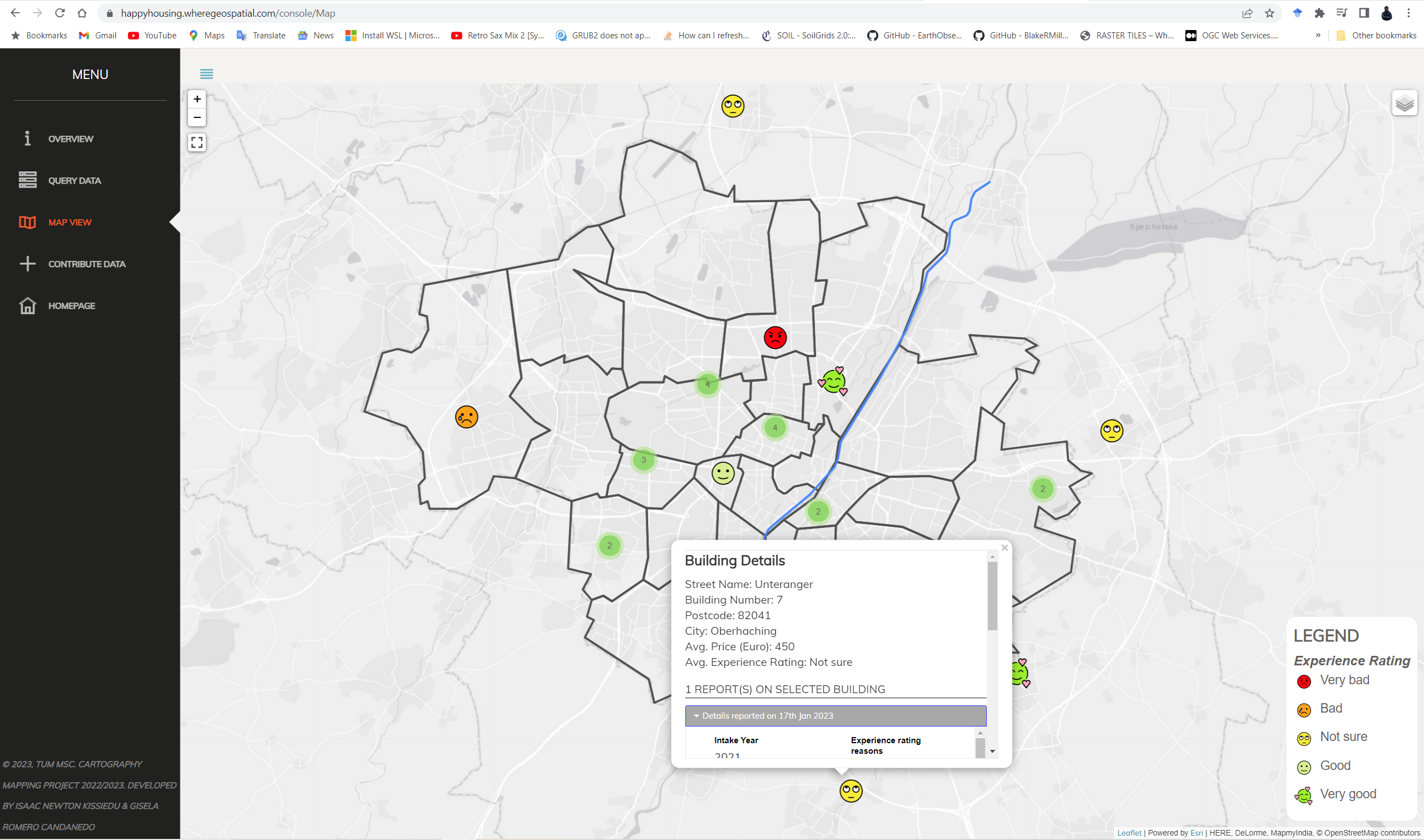Open the map layers control
This screenshot has height=840, width=1424.
(1404, 103)
